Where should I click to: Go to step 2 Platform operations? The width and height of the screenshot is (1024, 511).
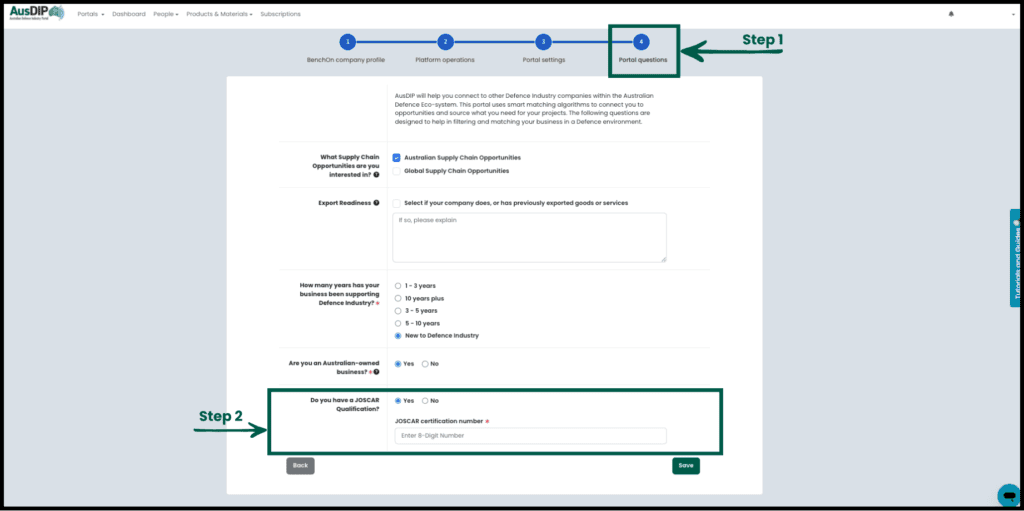[x=446, y=42]
